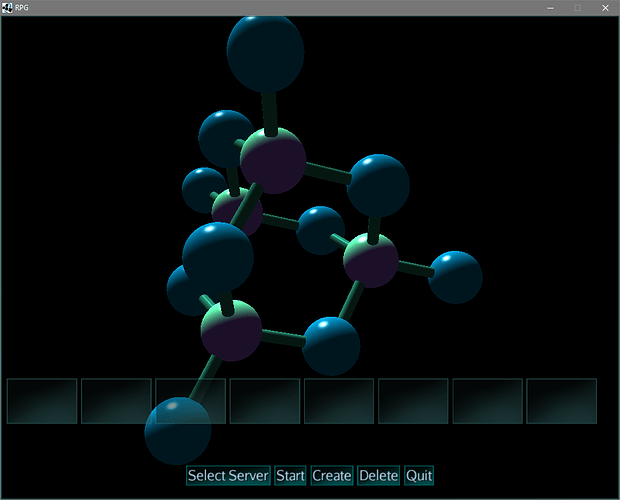Image resolution: width=620 pixels, height=500 pixels.
Task: Exit via the Quit button
Action: (x=419, y=475)
